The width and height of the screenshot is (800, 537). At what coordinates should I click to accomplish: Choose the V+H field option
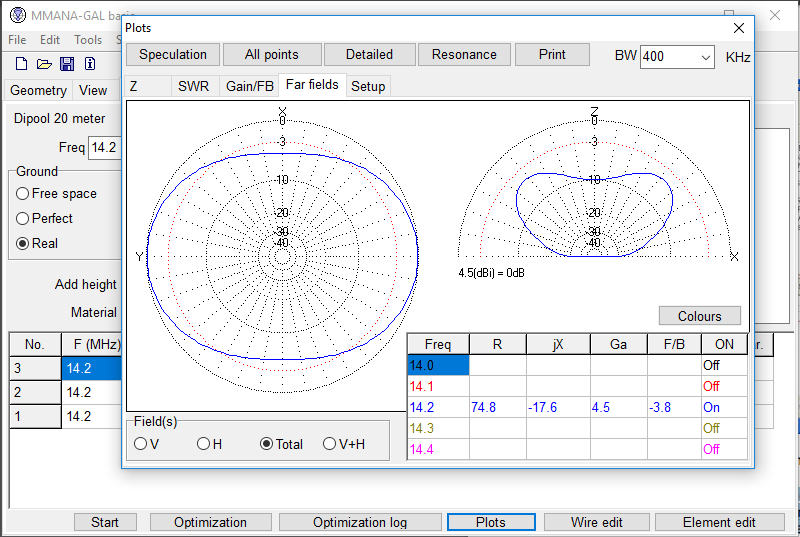pos(330,444)
